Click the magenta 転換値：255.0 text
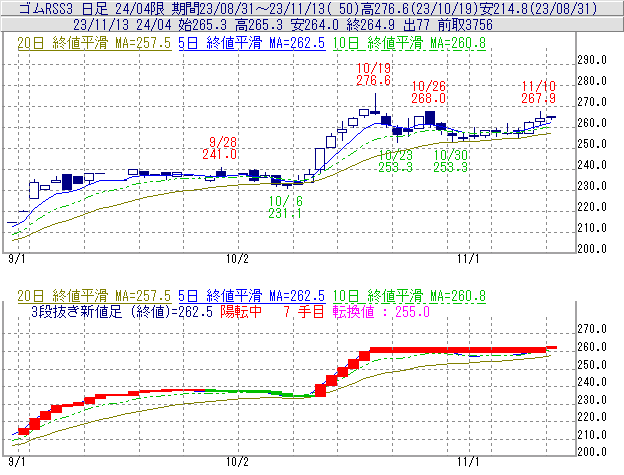This screenshot has height=475, width=624. point(381,311)
